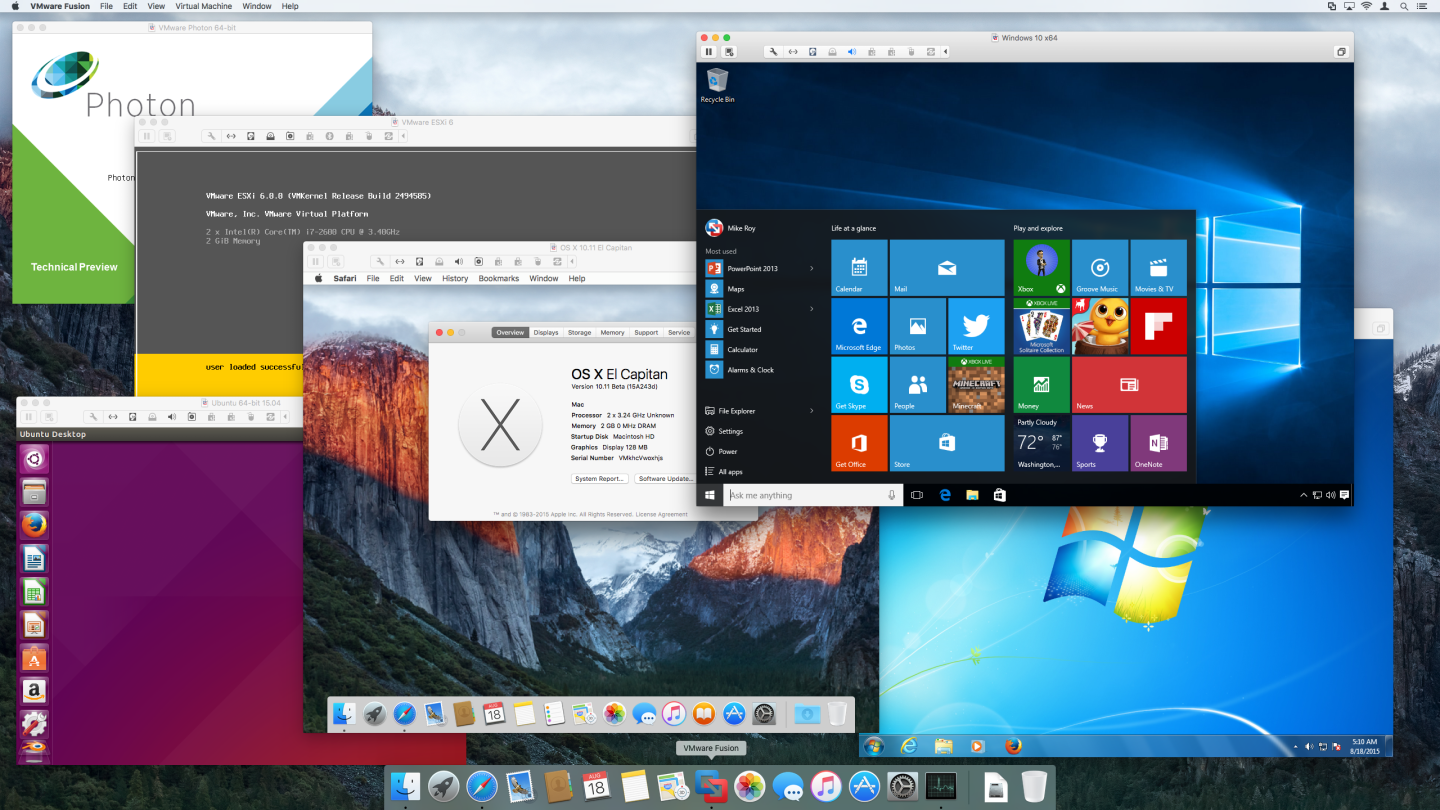Click the VMware Fusion icon in the Dock

[711, 786]
